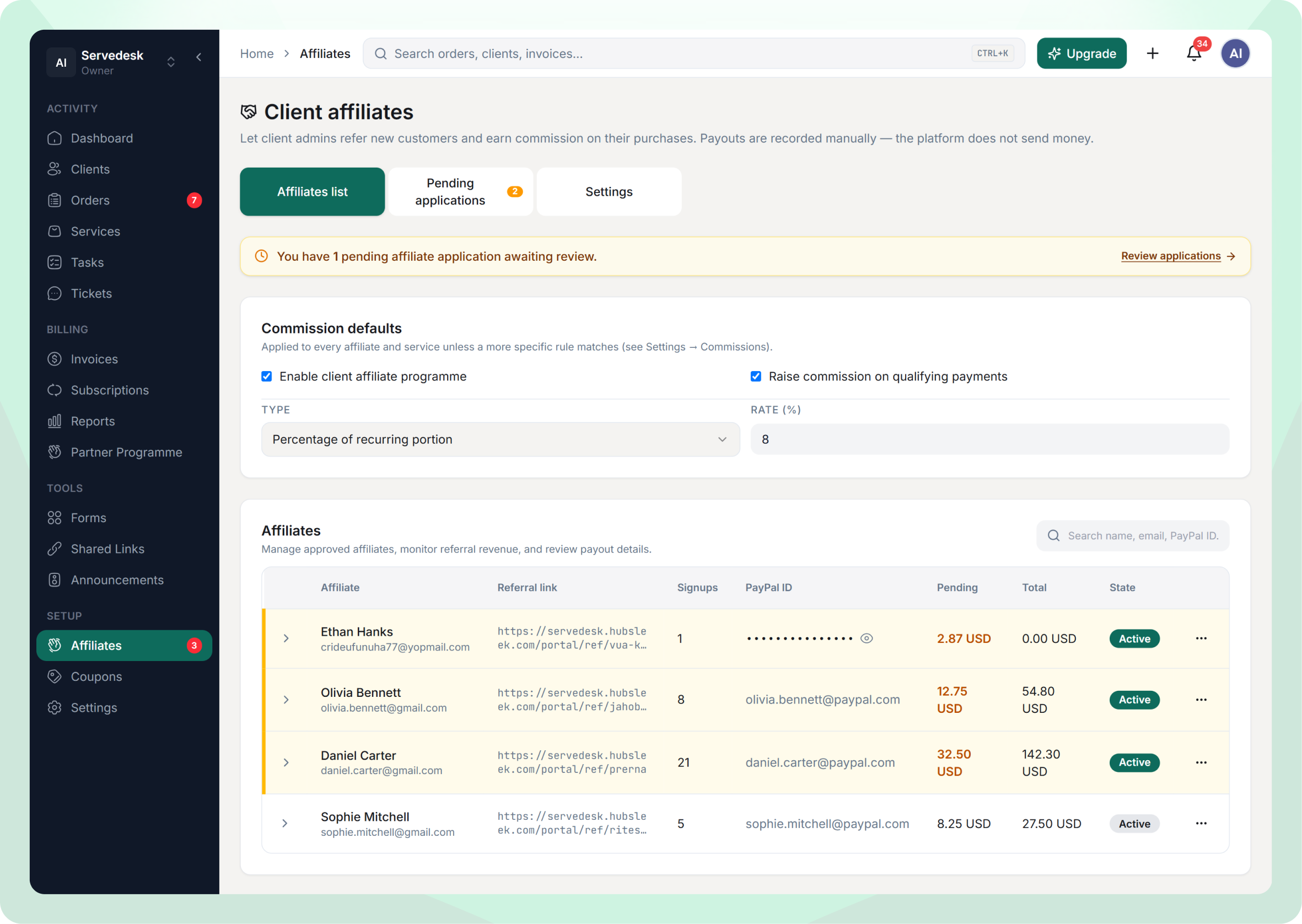The height and width of the screenshot is (924, 1302).
Task: Open Orders in sidebar
Action: coord(124,200)
